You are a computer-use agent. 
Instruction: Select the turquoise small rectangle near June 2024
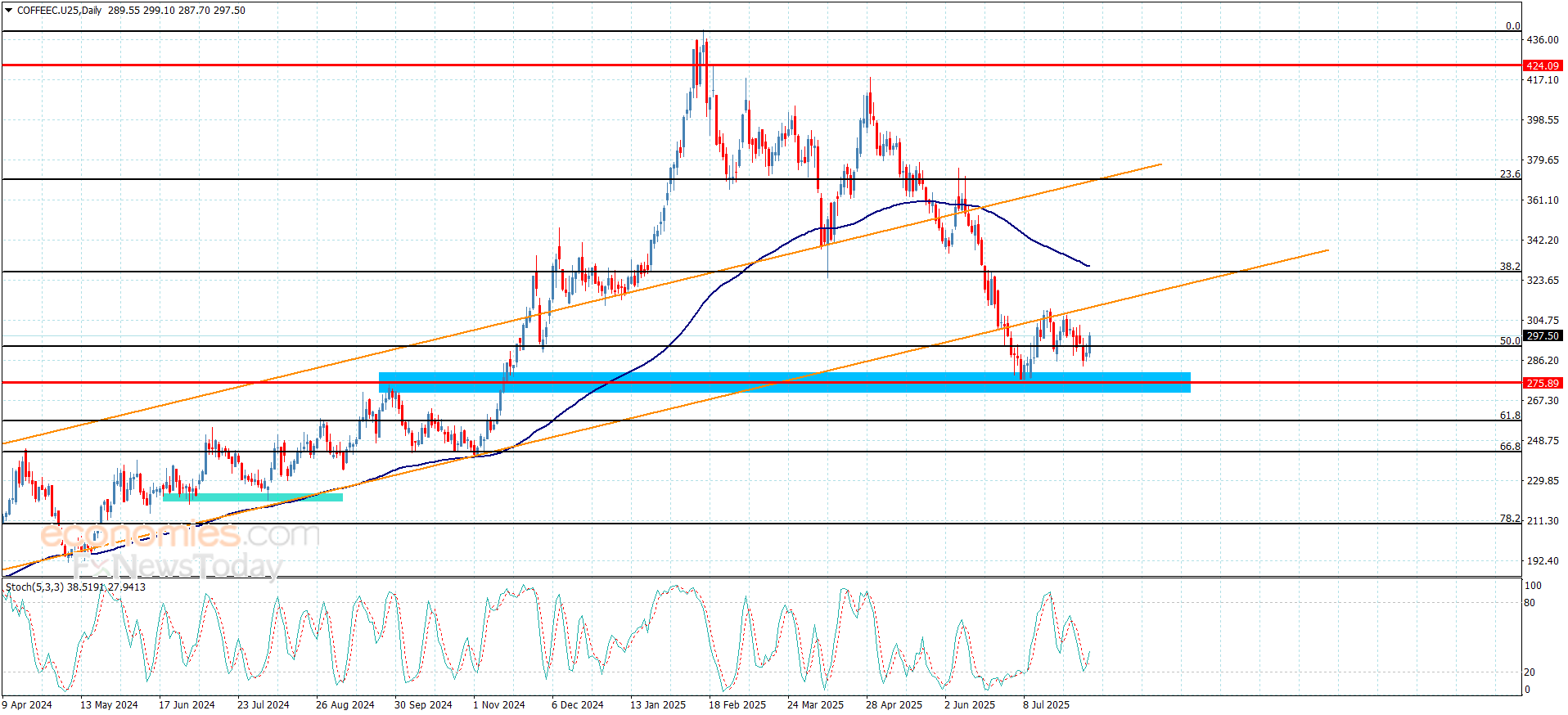253,497
